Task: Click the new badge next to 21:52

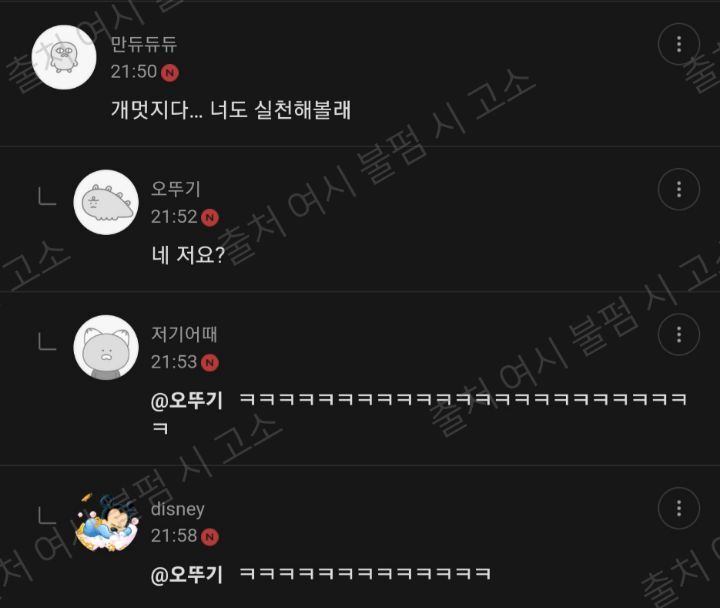Action: click(x=210, y=218)
